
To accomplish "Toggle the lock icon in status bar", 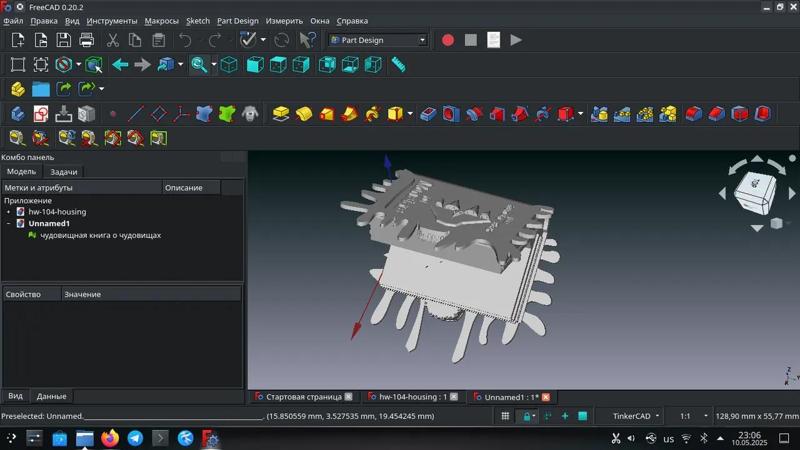I will 526,416.
